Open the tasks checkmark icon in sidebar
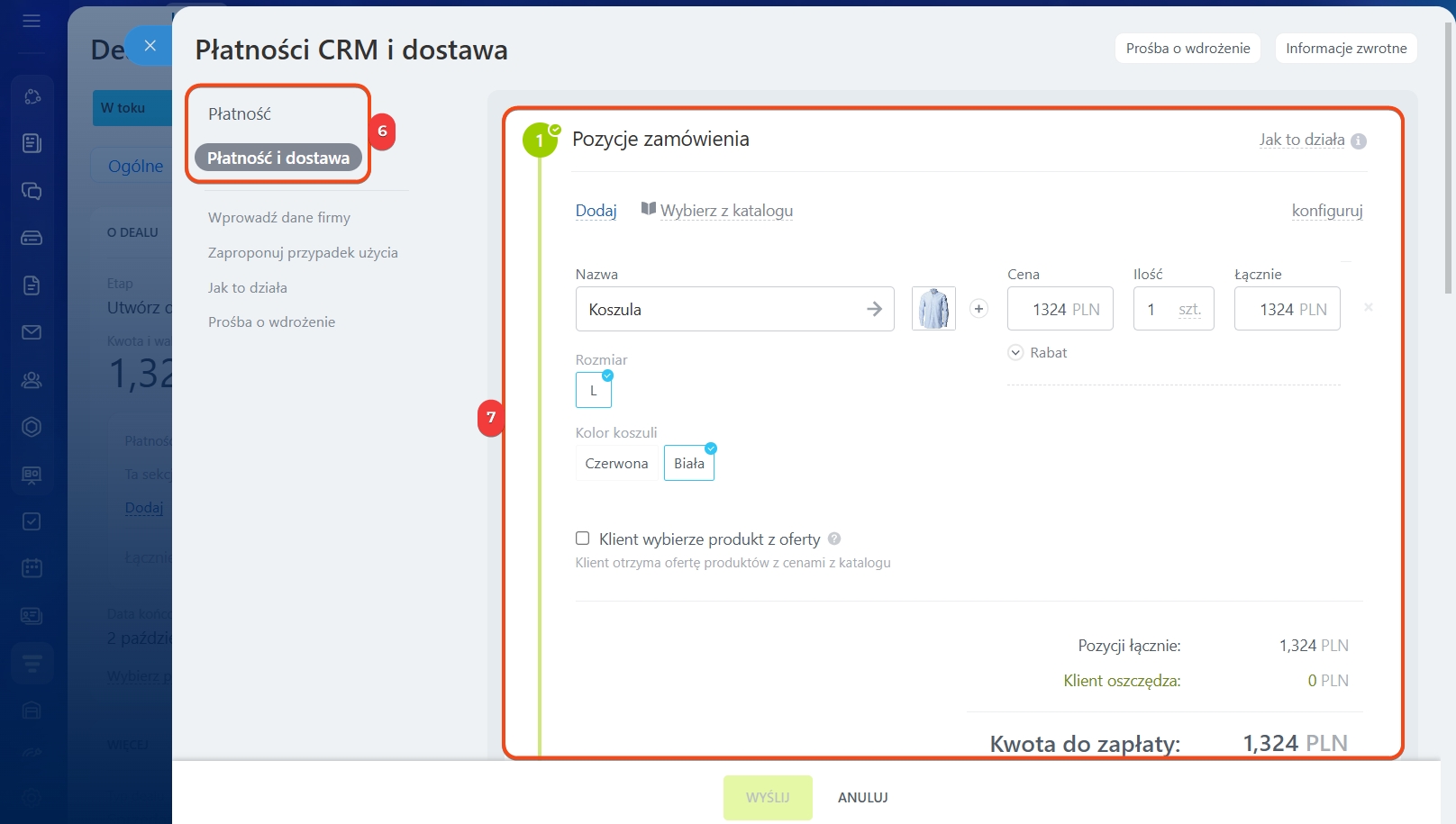 point(32,521)
